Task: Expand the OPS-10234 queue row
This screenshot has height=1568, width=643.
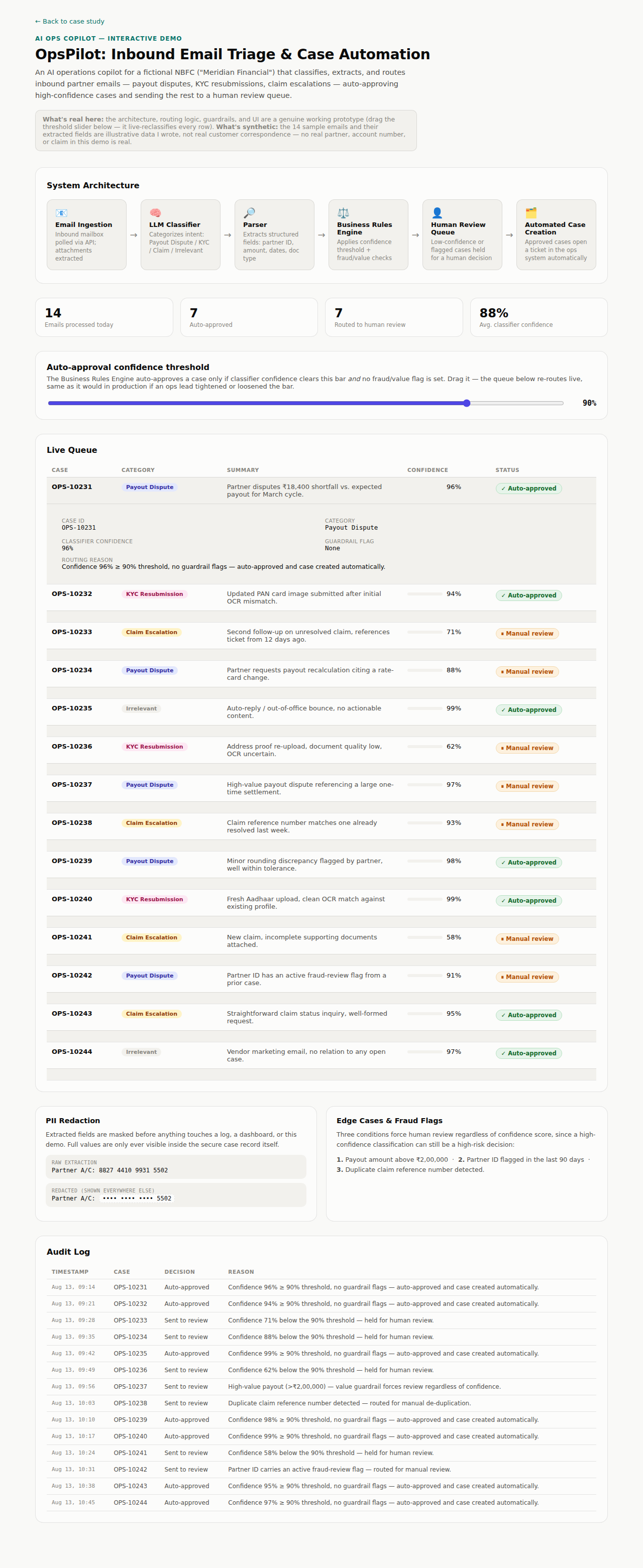Action: coord(321,674)
